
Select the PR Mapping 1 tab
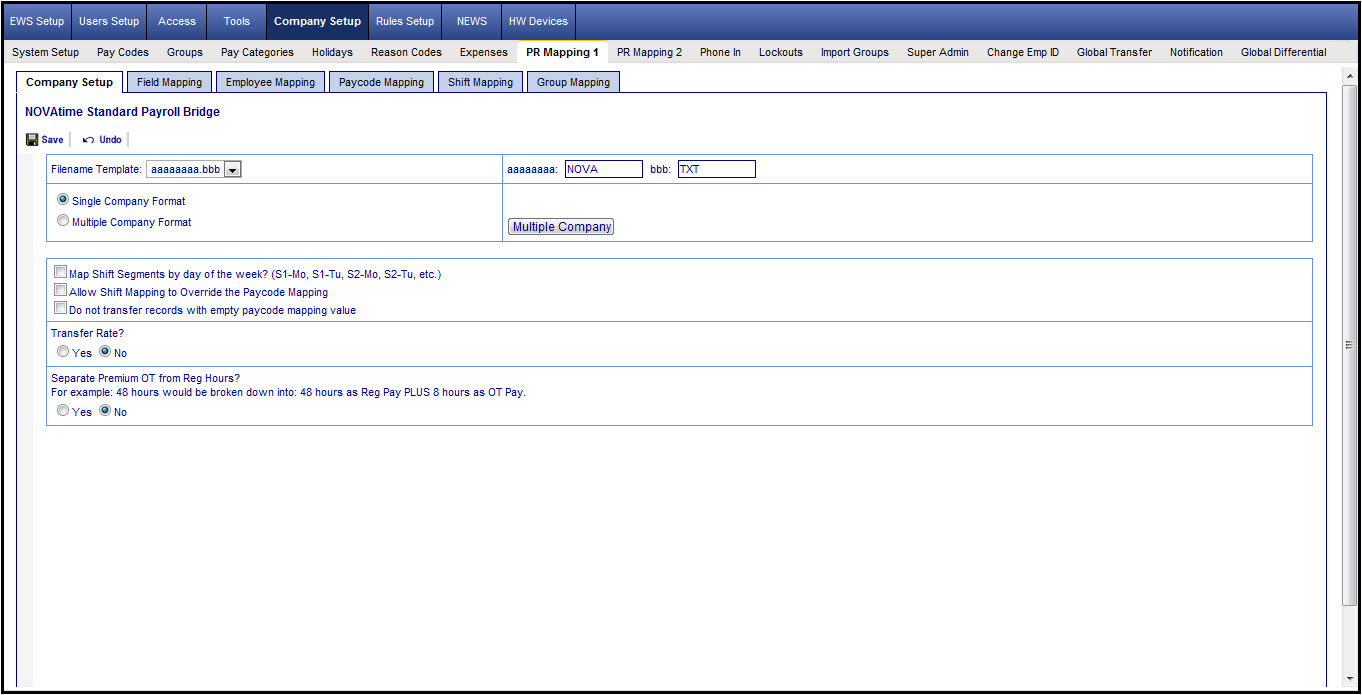click(563, 52)
